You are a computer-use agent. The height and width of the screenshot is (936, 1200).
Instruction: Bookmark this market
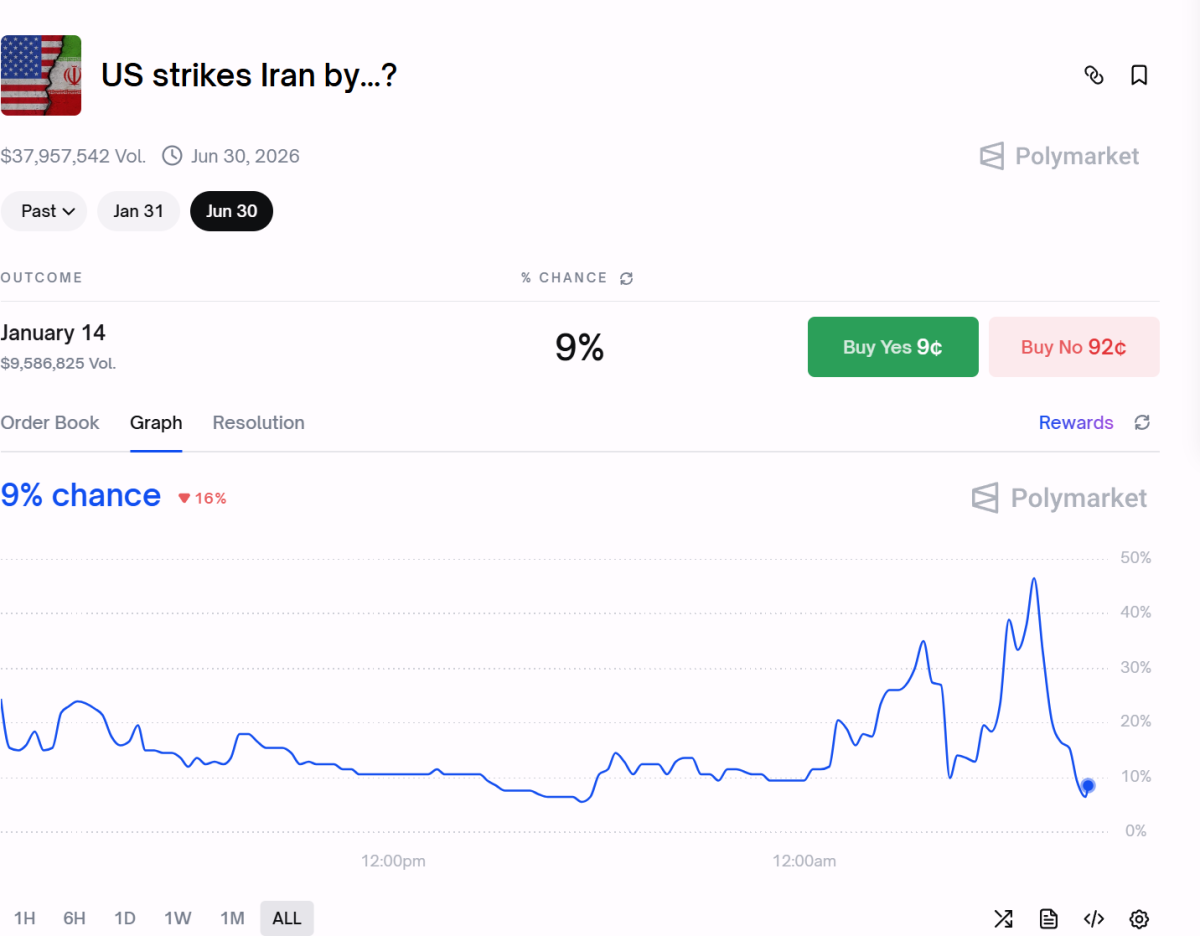1139,75
